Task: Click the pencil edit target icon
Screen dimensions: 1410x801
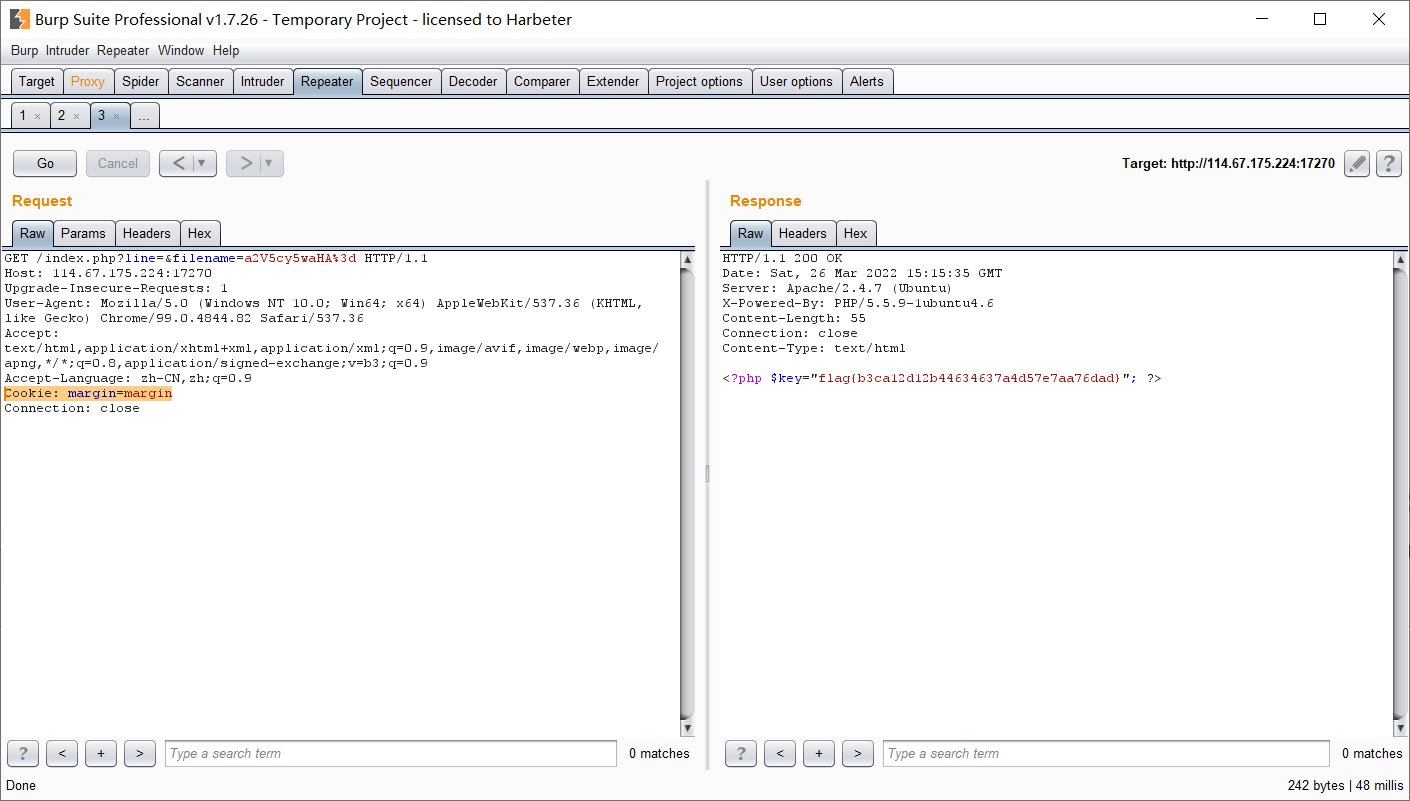Action: pyautogui.click(x=1356, y=164)
